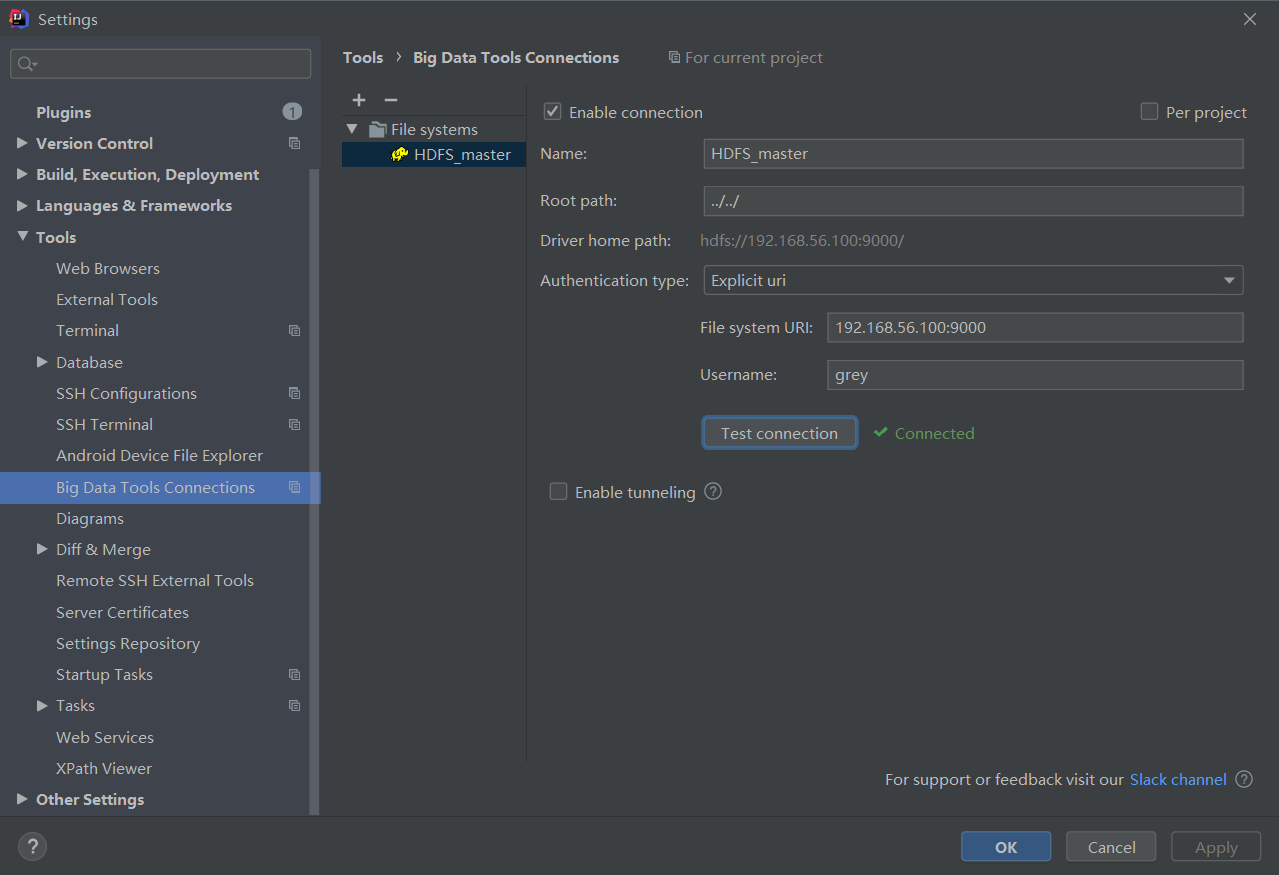Click the help icon next to Slack channel
Screen dimensions: 1279x875
1244,779
